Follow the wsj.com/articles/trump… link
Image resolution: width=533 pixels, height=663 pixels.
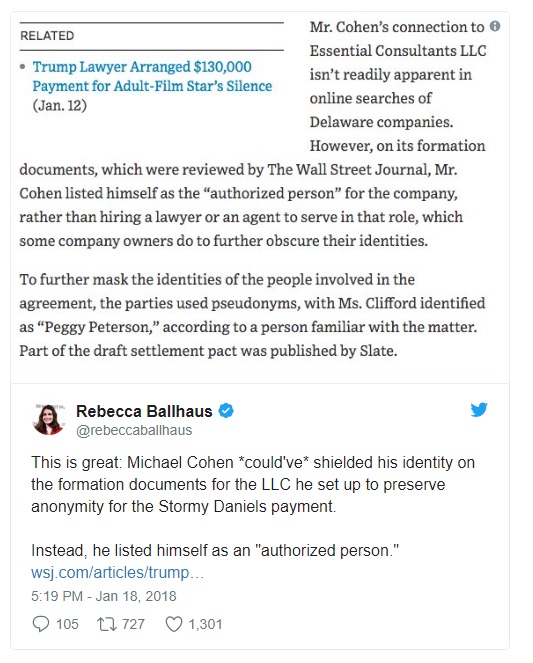coord(118,573)
